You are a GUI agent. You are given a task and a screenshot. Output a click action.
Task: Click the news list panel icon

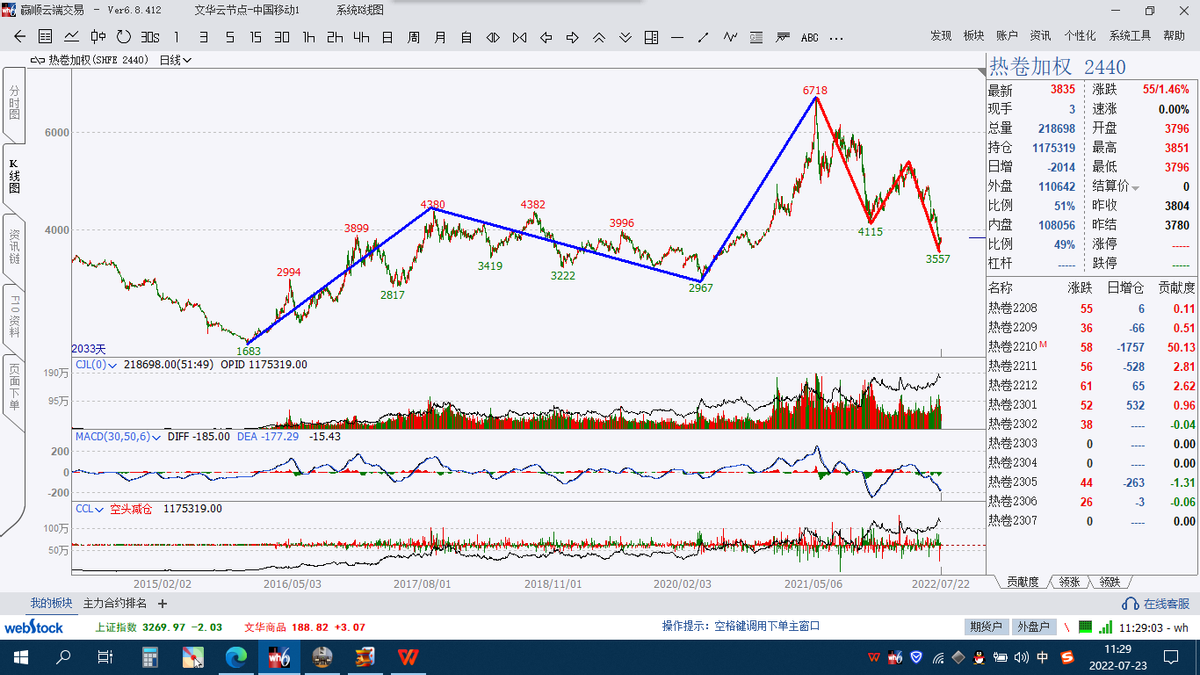pos(756,36)
